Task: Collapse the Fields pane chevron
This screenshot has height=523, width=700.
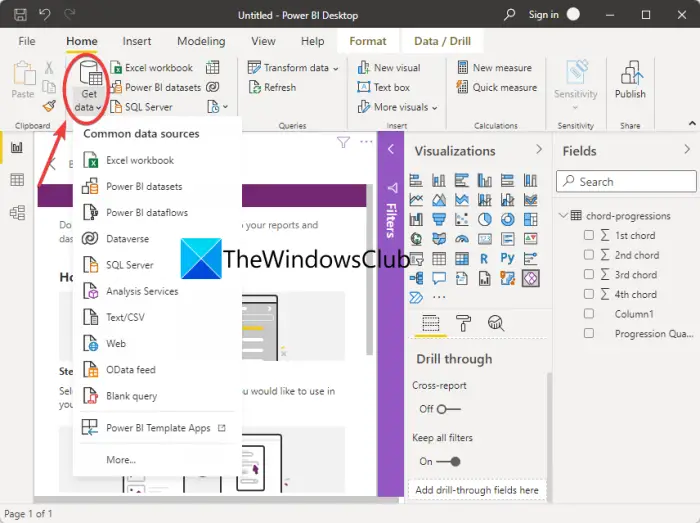Action: [687, 149]
